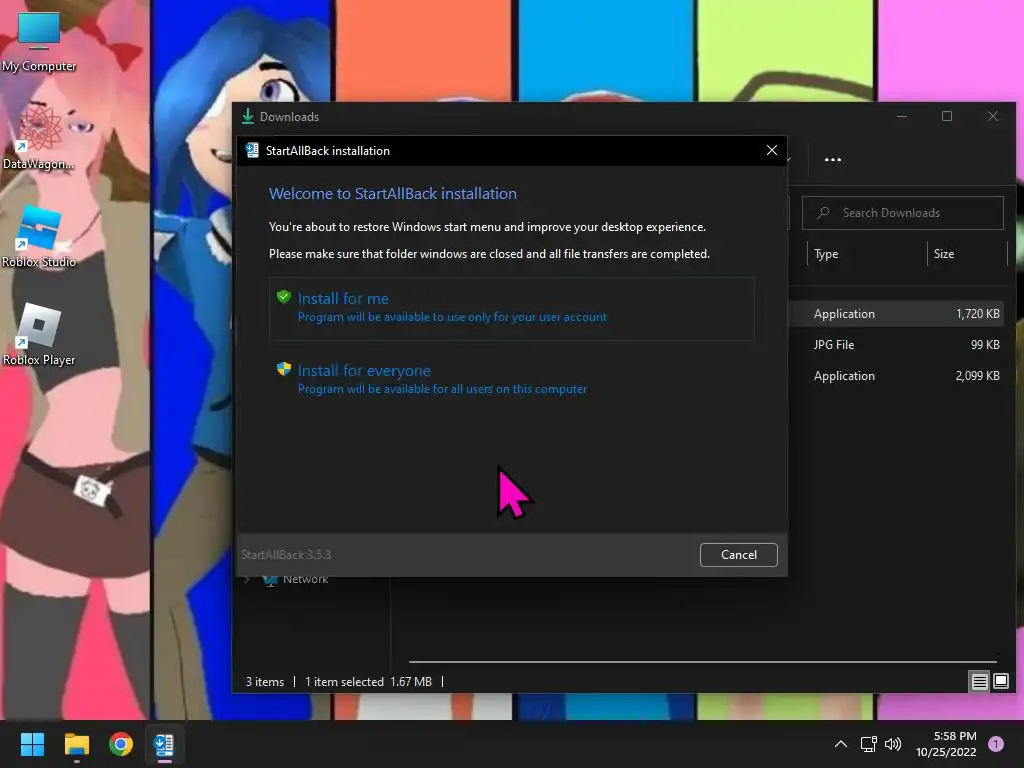1024x768 pixels.
Task: Click the green shield icon beside Install for me
Action: [x=283, y=297]
